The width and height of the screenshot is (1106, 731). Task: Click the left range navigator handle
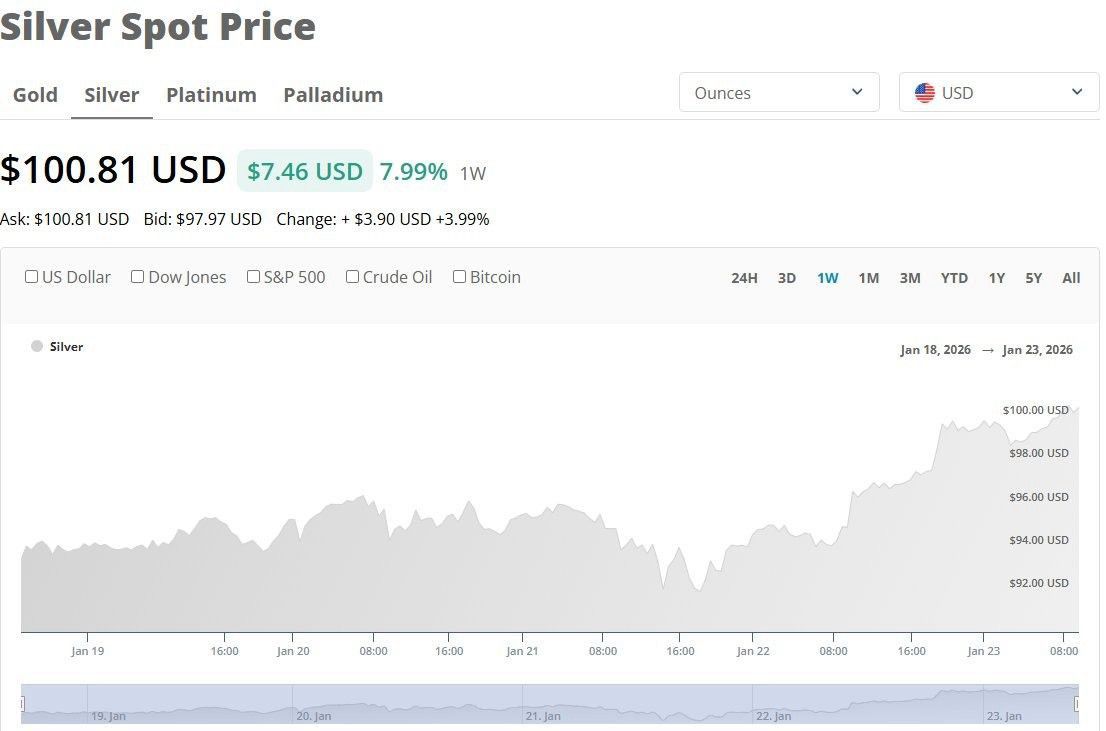pos(22,703)
